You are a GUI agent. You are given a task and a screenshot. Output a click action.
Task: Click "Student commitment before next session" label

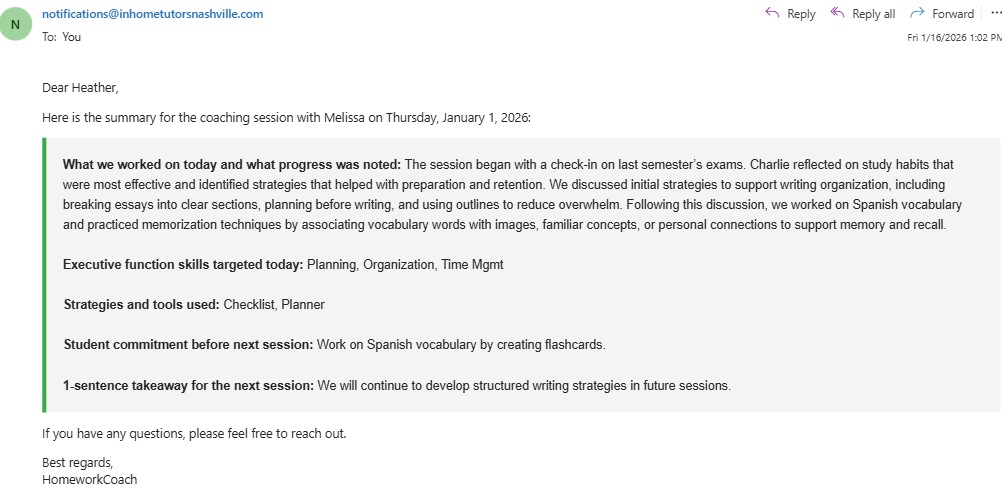(188, 345)
